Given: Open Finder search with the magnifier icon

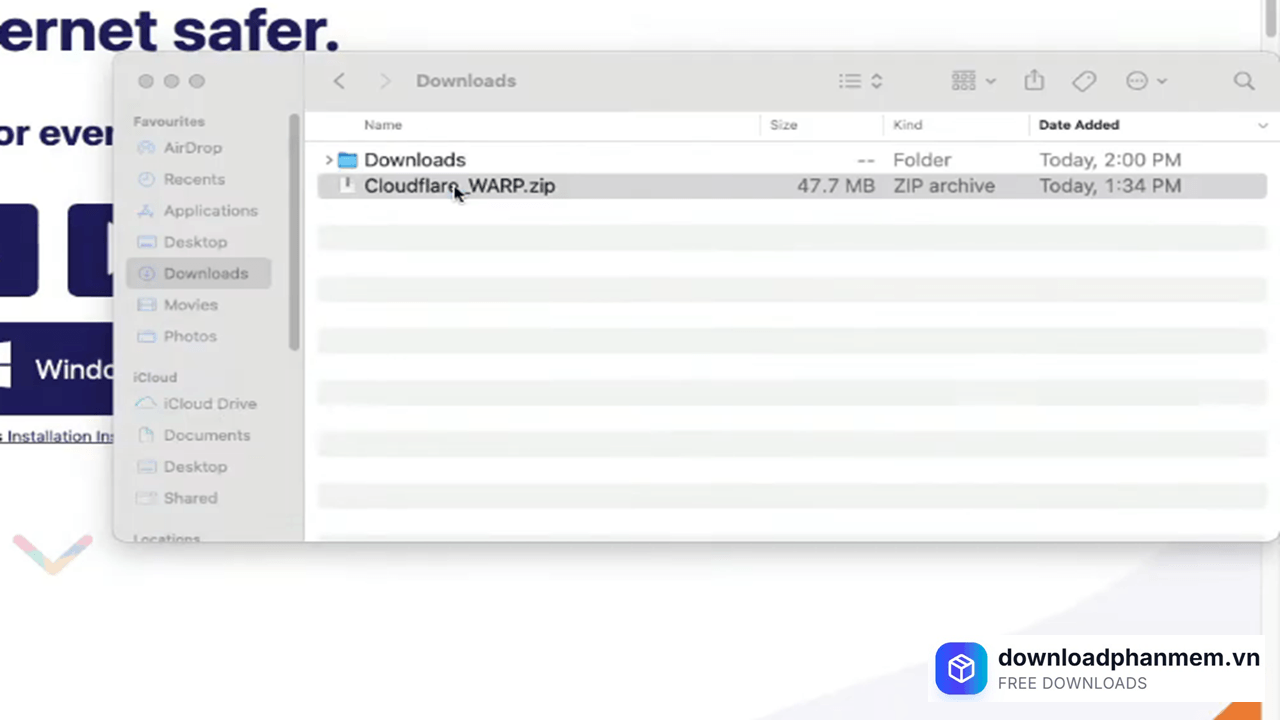Looking at the screenshot, I should pyautogui.click(x=1244, y=81).
